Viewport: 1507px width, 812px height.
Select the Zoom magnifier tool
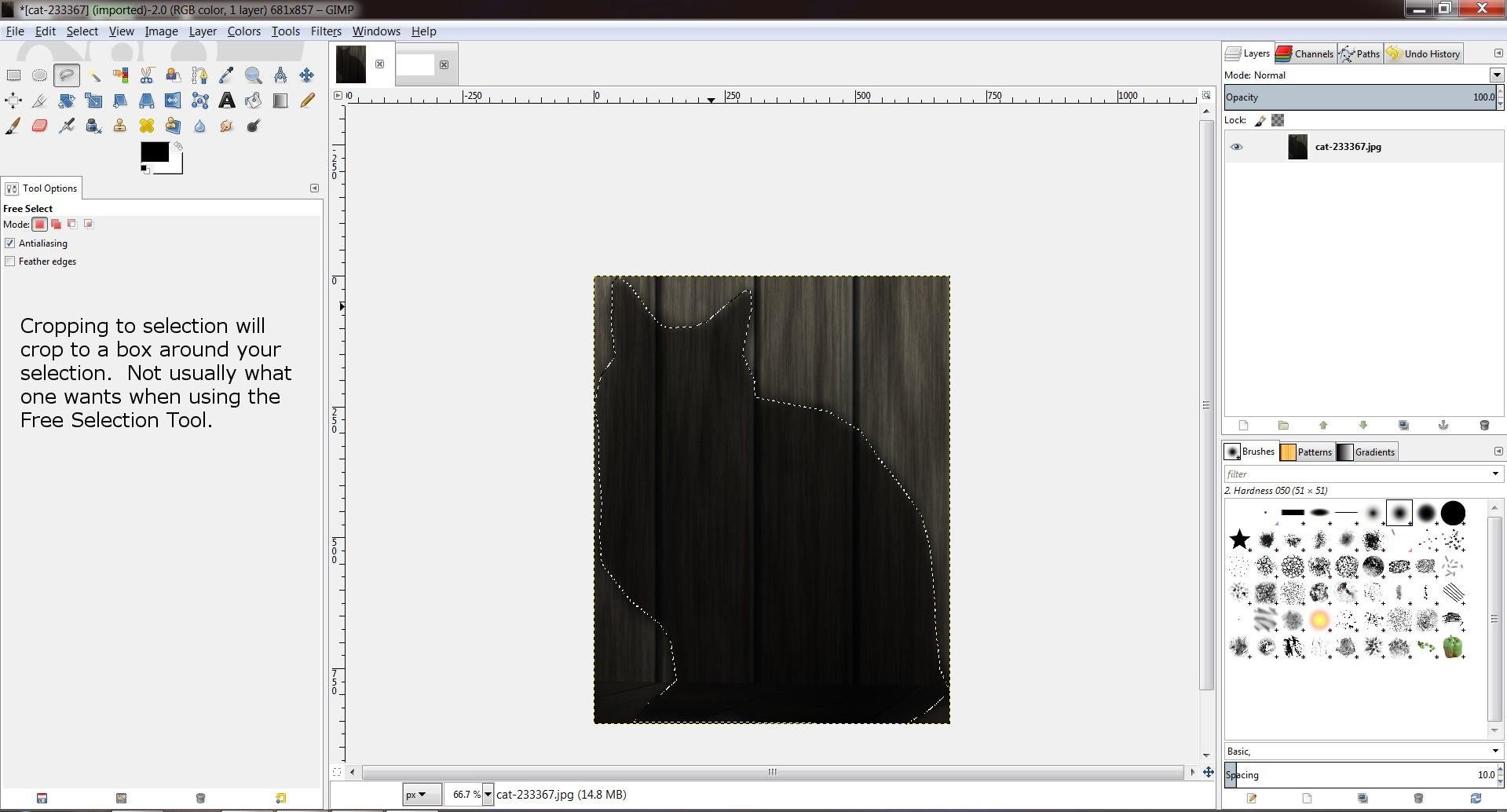pyautogui.click(x=254, y=75)
